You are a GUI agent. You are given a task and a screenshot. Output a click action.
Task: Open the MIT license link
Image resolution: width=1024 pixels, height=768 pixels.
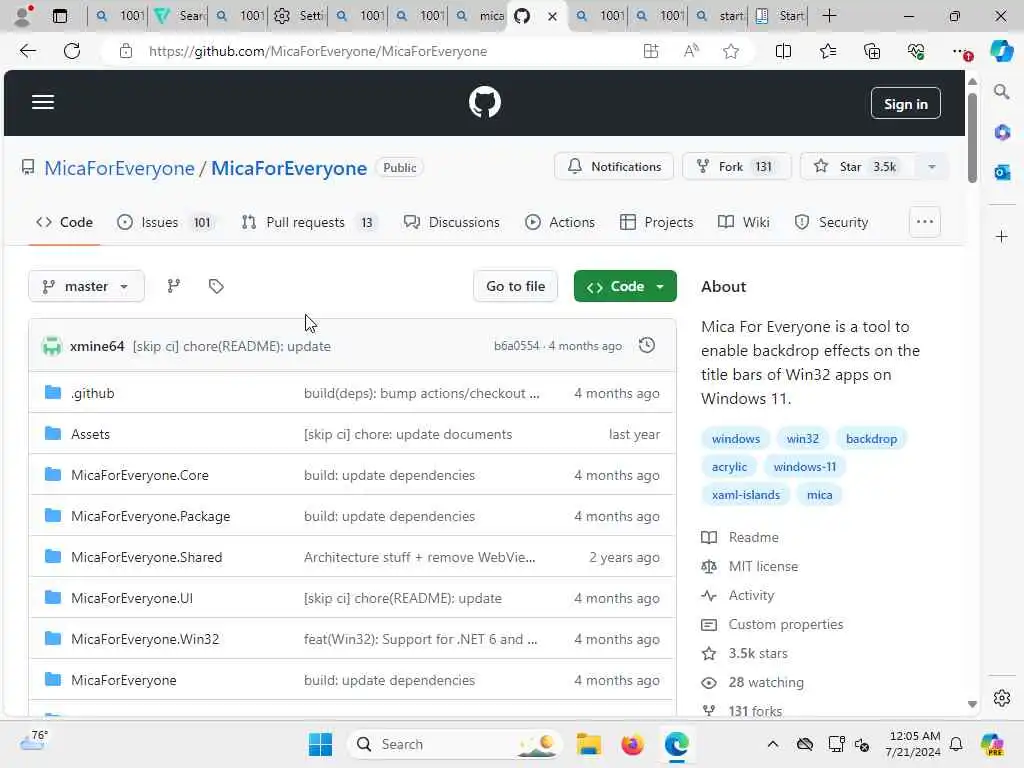click(x=763, y=566)
